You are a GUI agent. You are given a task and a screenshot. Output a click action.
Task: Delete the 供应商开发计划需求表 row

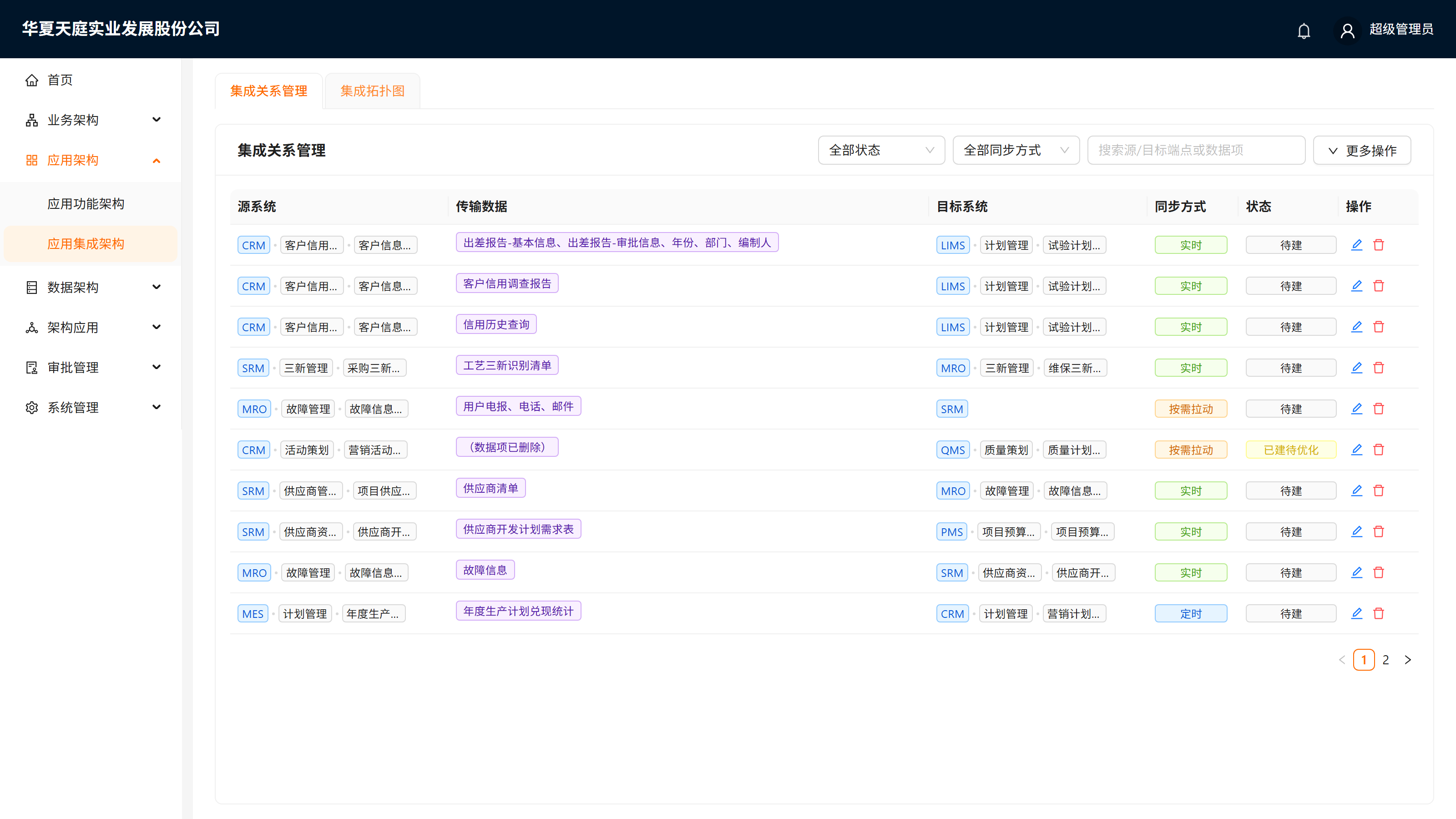click(1379, 532)
